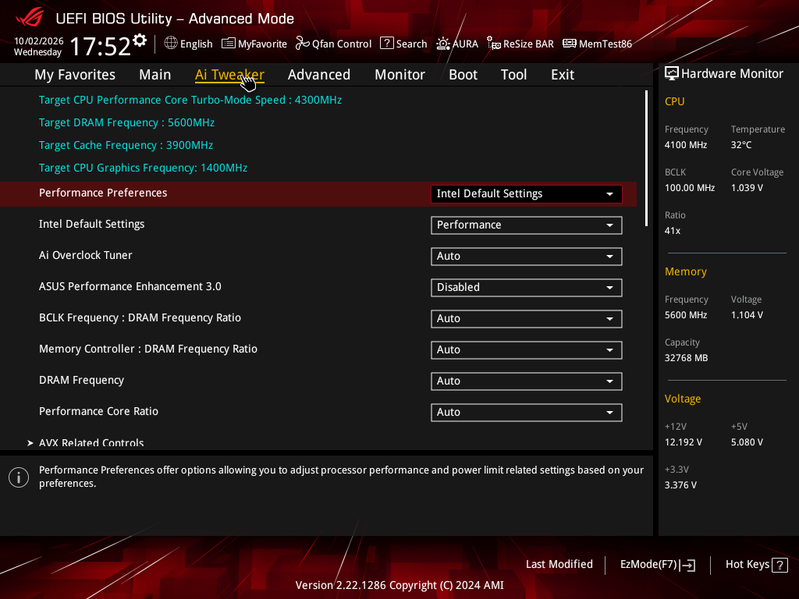Select the Ai Tweaker tab
This screenshot has width=799, height=599.
[x=229, y=75]
